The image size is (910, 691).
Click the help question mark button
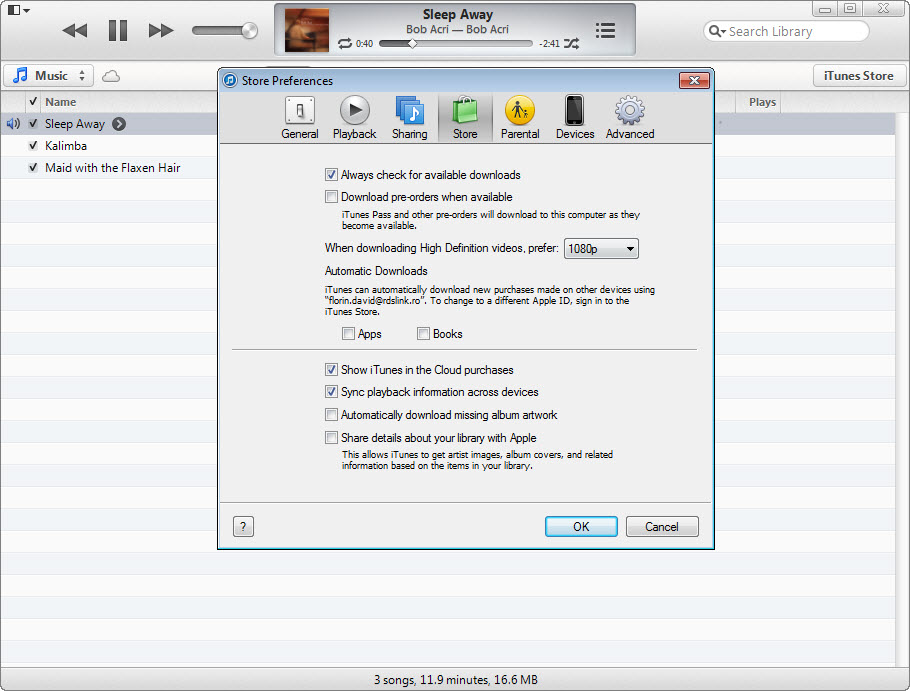243,527
